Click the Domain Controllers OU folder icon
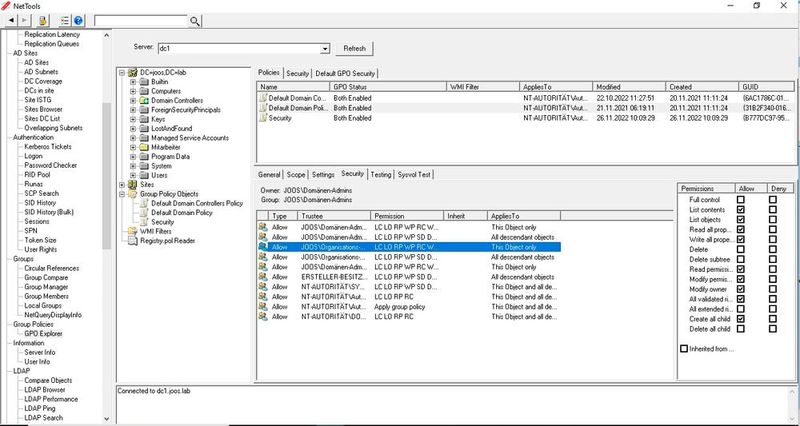 pyautogui.click(x=144, y=101)
